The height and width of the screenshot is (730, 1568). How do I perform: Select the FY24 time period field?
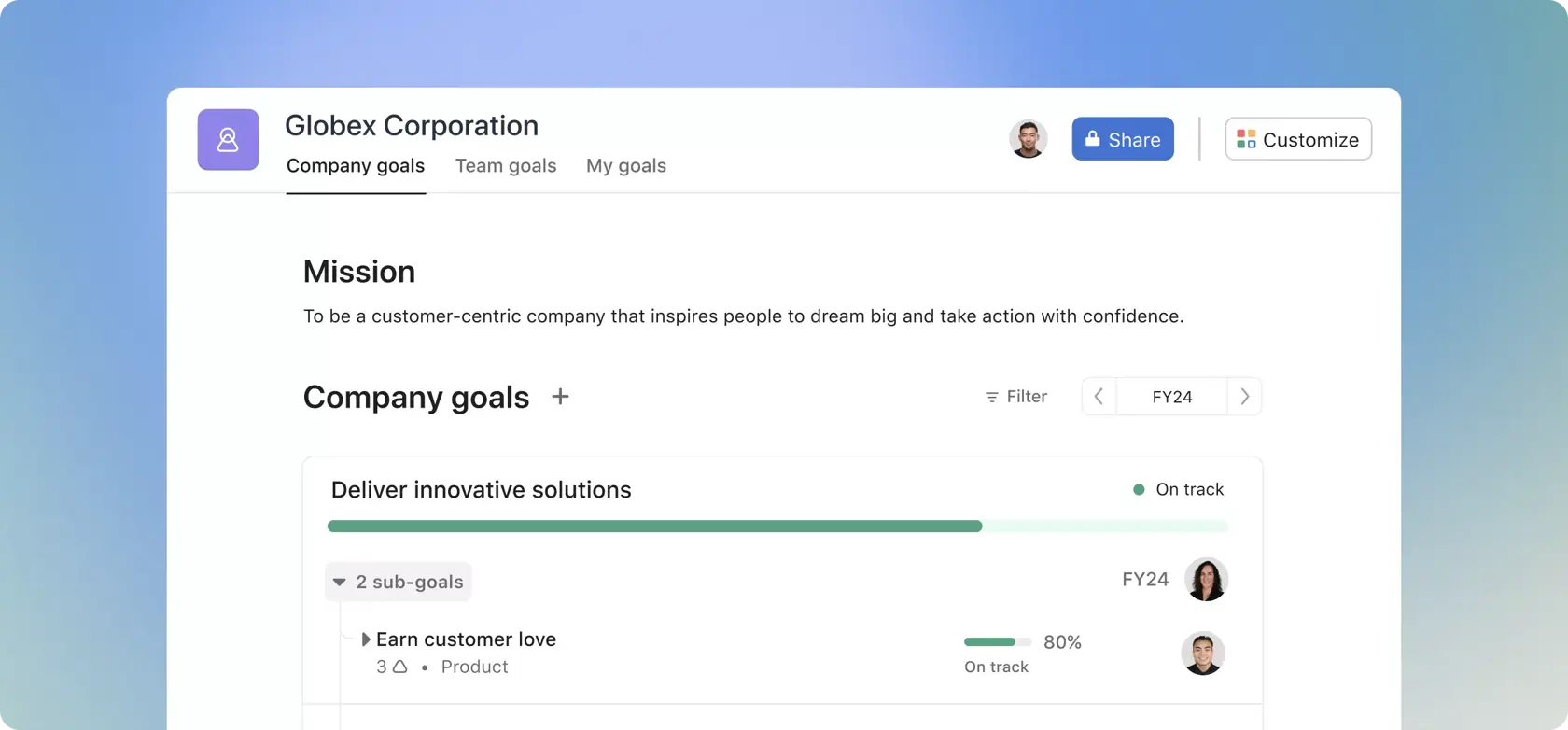coord(1170,396)
